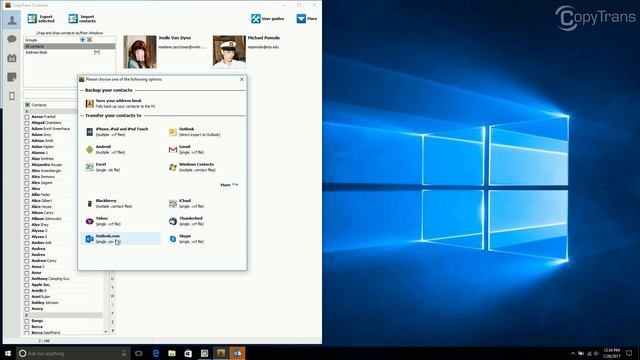Open the Contacts sidebar tab with the person icon
This screenshot has width=640, height=360.
pos(12,20)
